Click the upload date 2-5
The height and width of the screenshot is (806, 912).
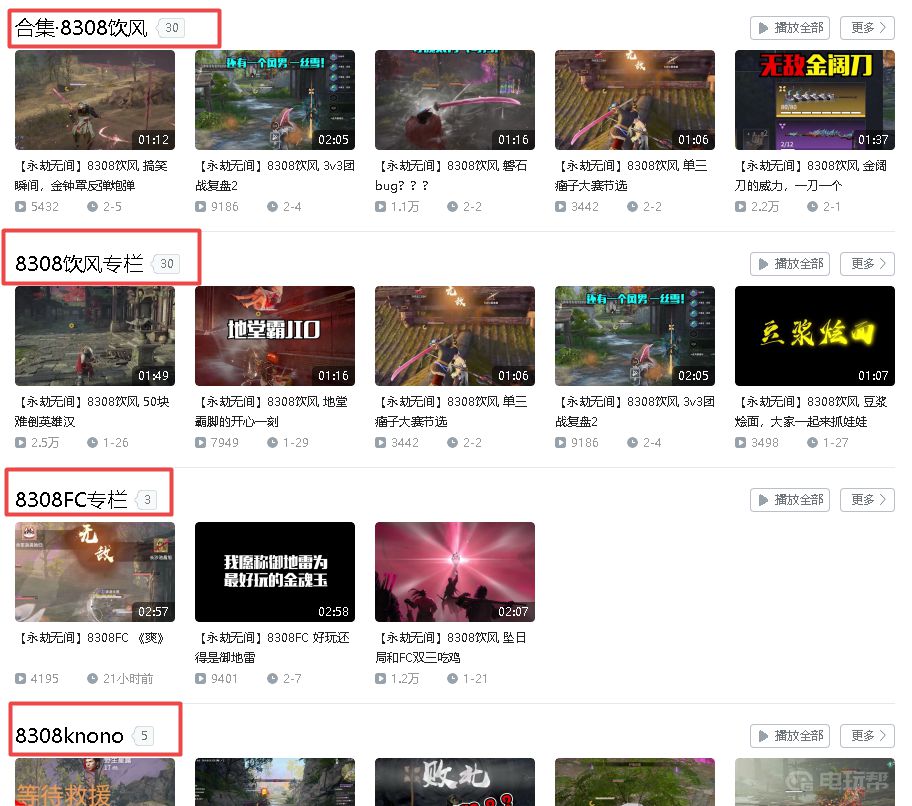[112, 206]
